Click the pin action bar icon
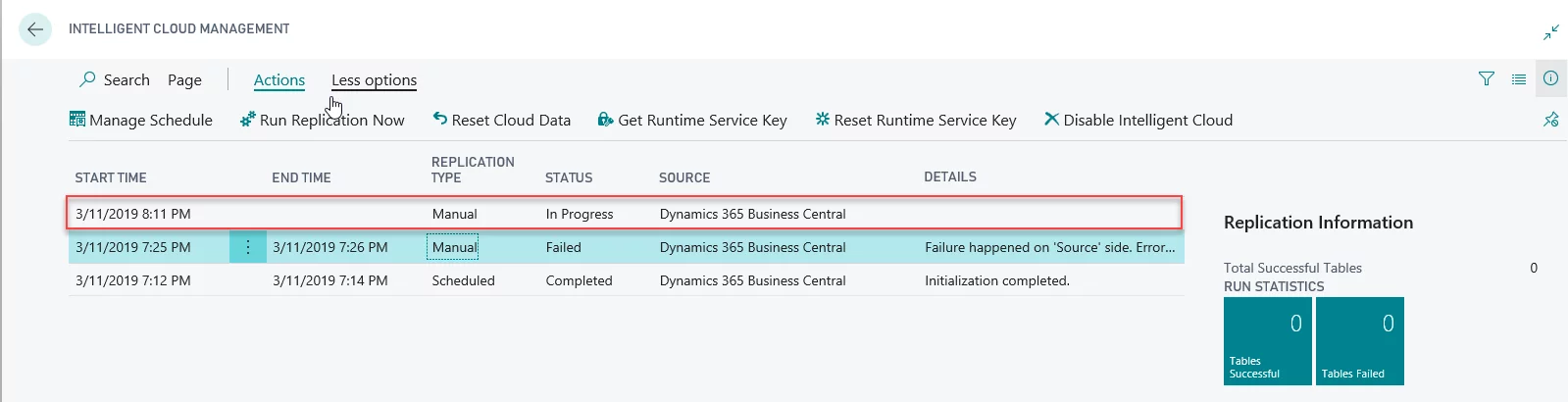 point(1550,120)
